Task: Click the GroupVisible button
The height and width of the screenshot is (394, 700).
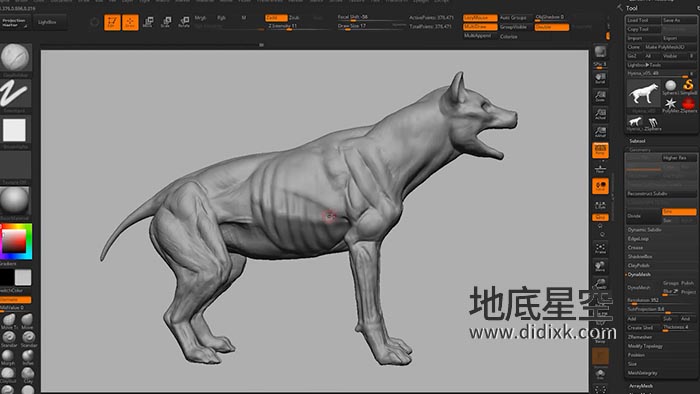Action: [x=516, y=27]
